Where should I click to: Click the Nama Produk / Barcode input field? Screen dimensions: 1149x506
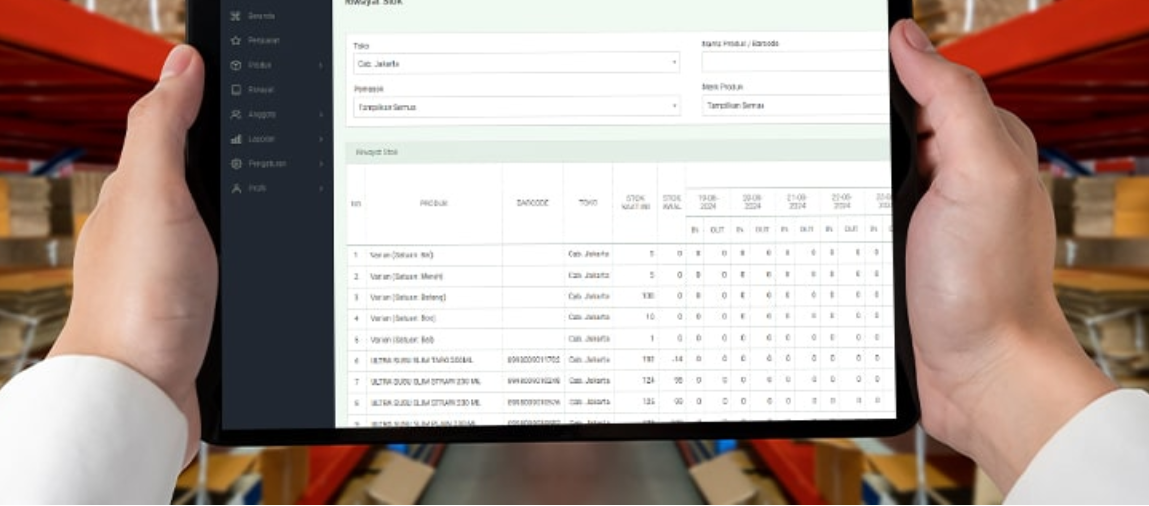click(x=794, y=62)
